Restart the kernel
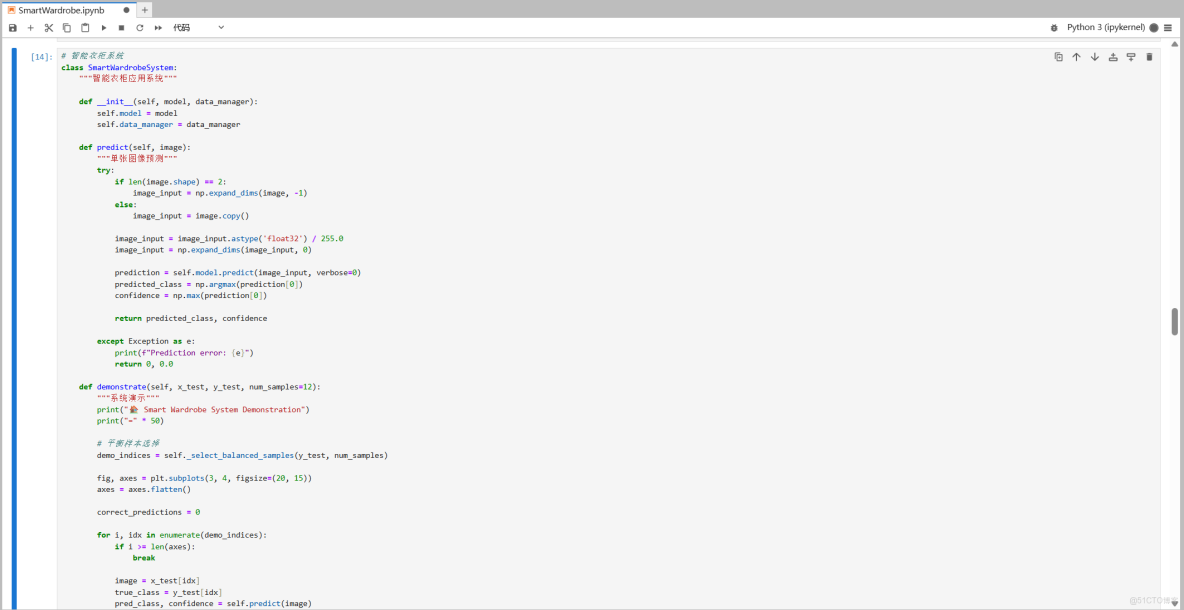Viewport: 1184px width, 610px height. 139,27
